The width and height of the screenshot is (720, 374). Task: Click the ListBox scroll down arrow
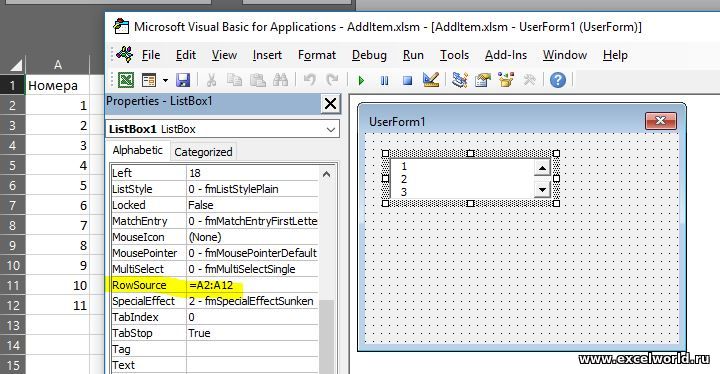[x=542, y=189]
